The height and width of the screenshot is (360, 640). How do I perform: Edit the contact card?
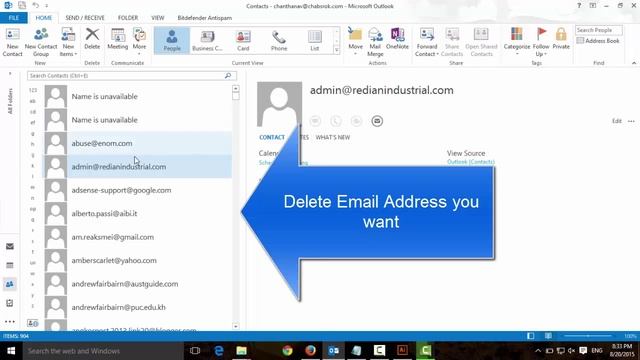[617, 121]
